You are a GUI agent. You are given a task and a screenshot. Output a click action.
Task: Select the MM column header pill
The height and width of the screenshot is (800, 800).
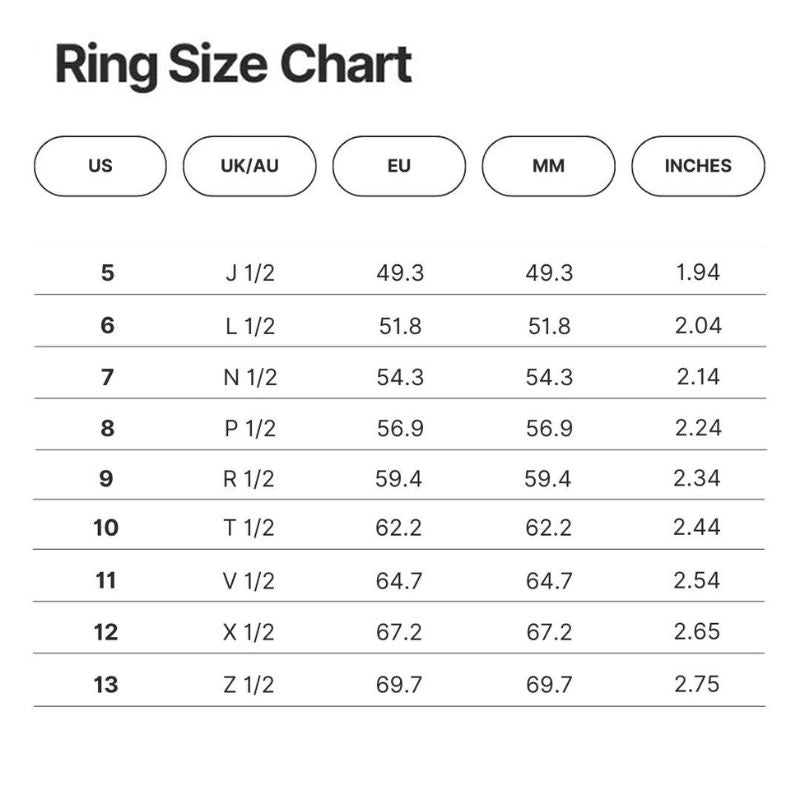pos(548,166)
